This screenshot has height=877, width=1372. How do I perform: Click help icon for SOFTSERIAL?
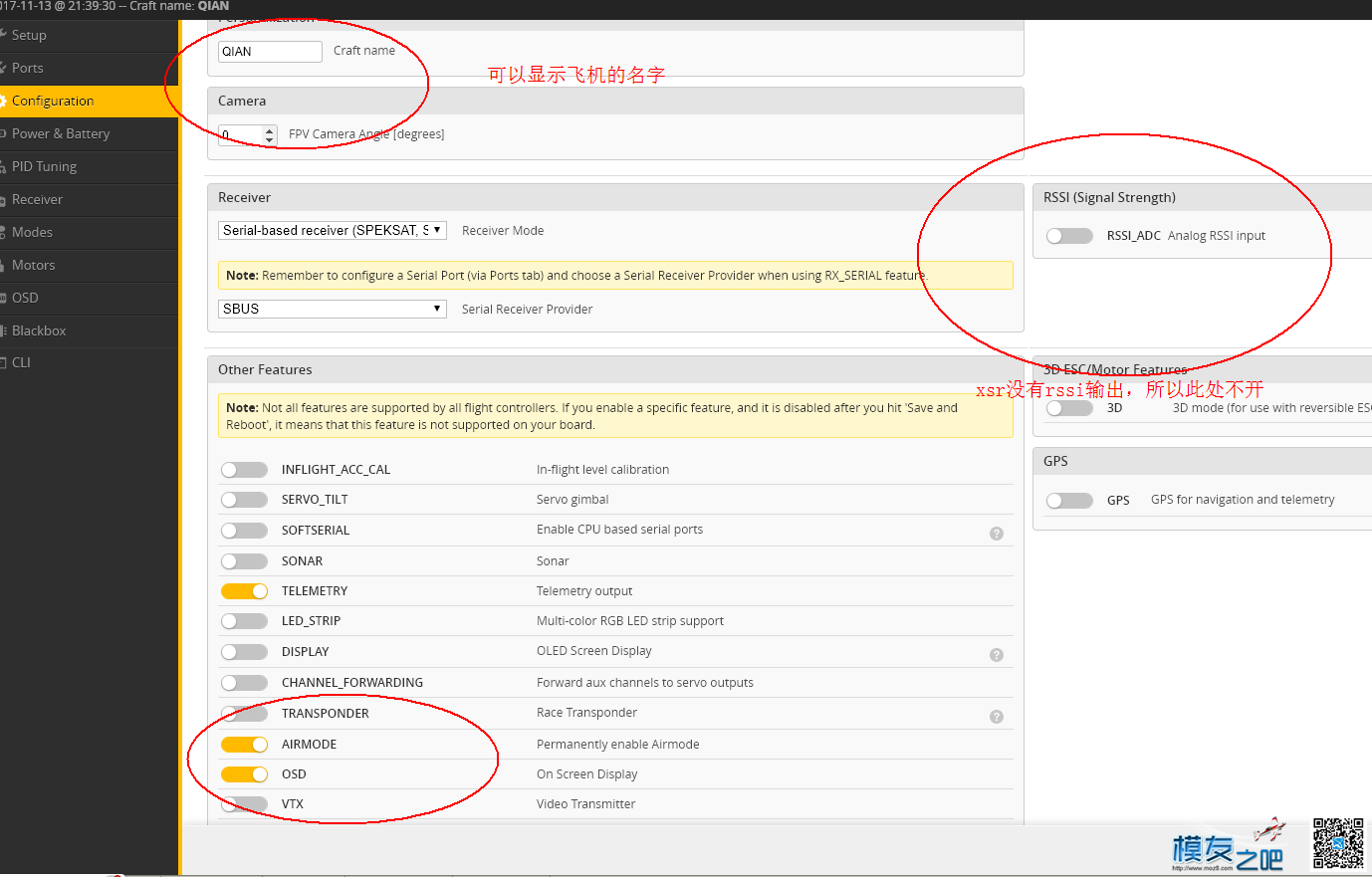click(x=997, y=534)
